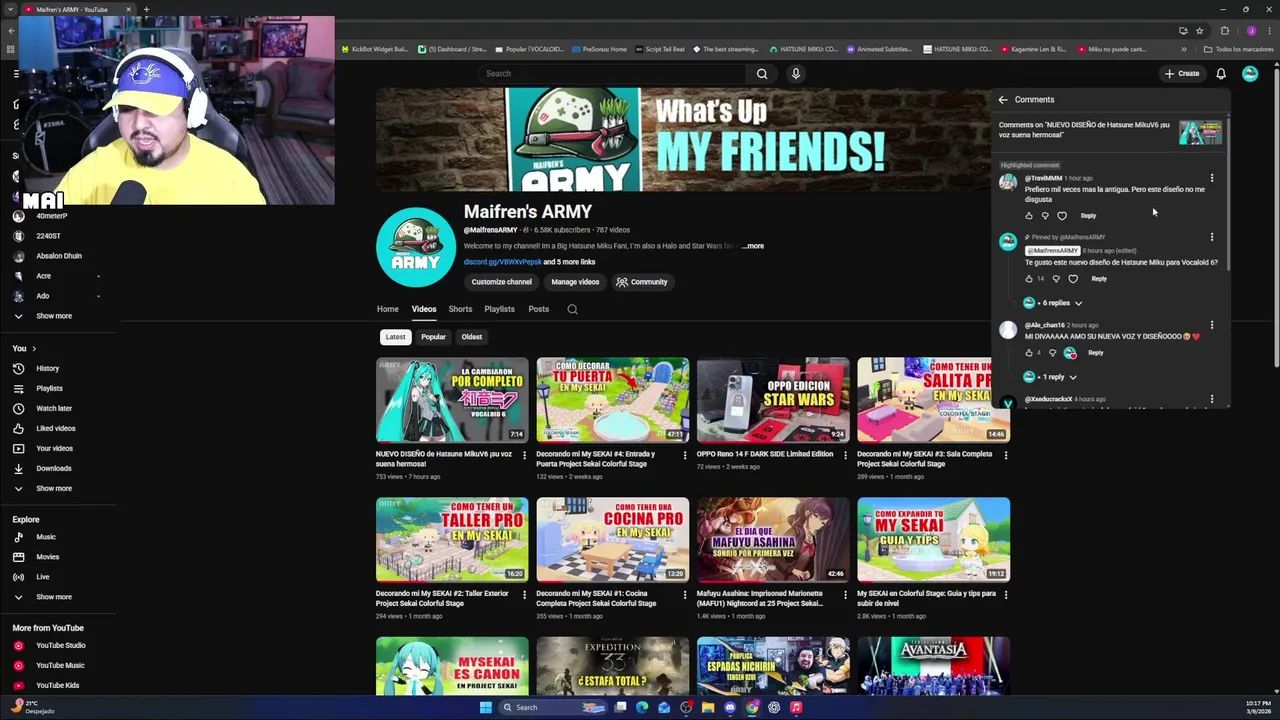Switch to the Playlists channel tab

pos(499,309)
